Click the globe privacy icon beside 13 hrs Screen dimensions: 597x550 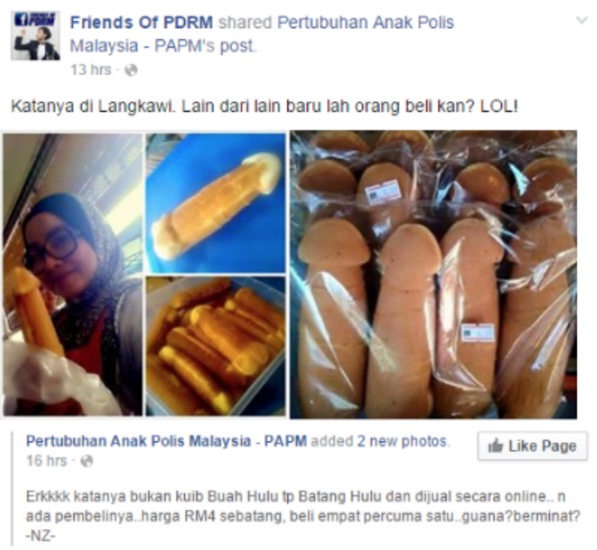tap(131, 70)
